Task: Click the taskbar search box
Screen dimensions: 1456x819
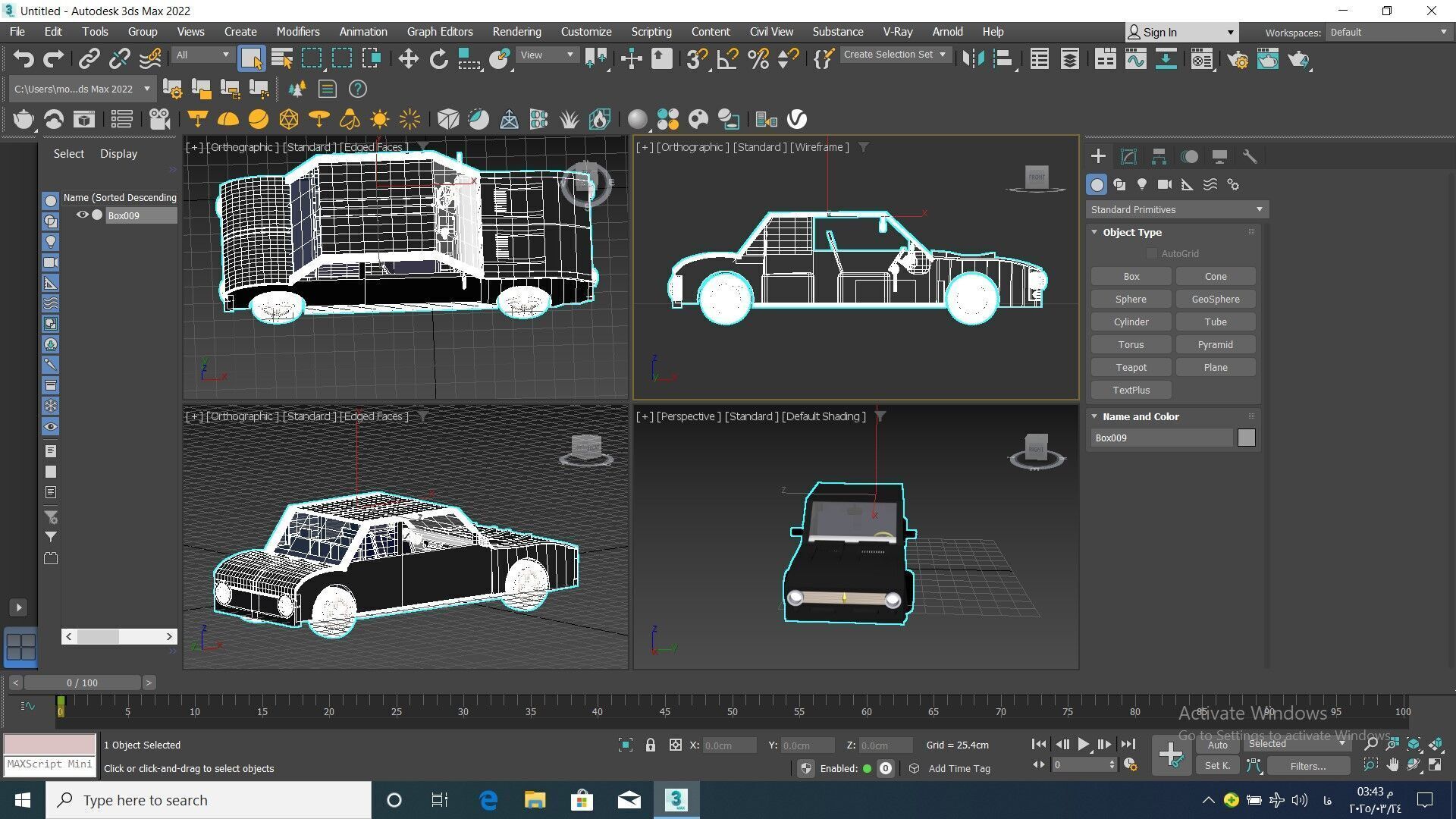Action: point(209,800)
